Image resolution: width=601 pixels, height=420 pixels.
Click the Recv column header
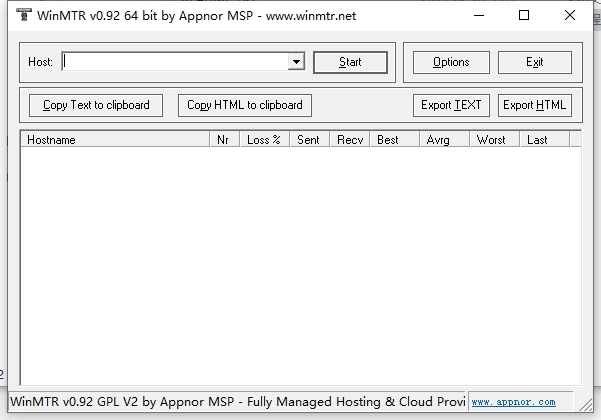[x=350, y=139]
